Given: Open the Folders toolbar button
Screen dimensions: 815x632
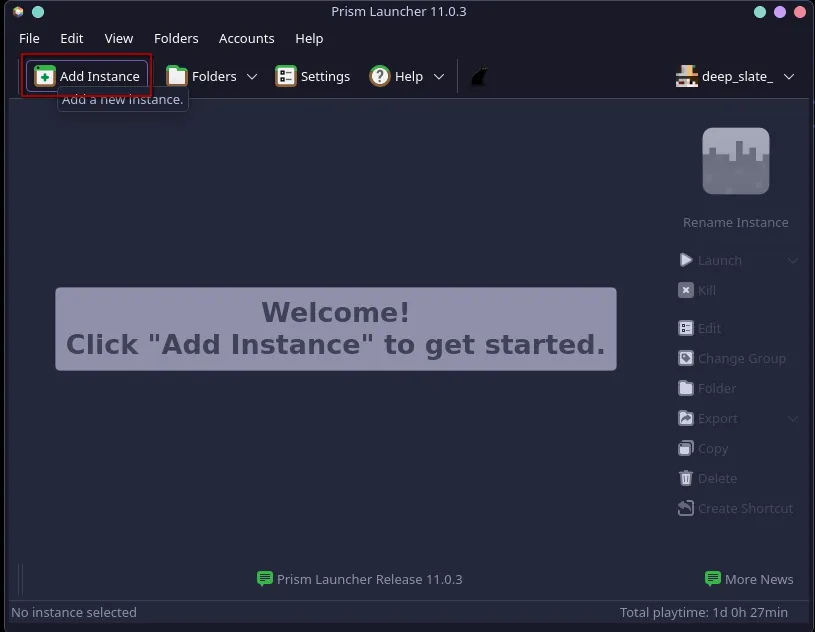Looking at the screenshot, I should [x=201, y=76].
